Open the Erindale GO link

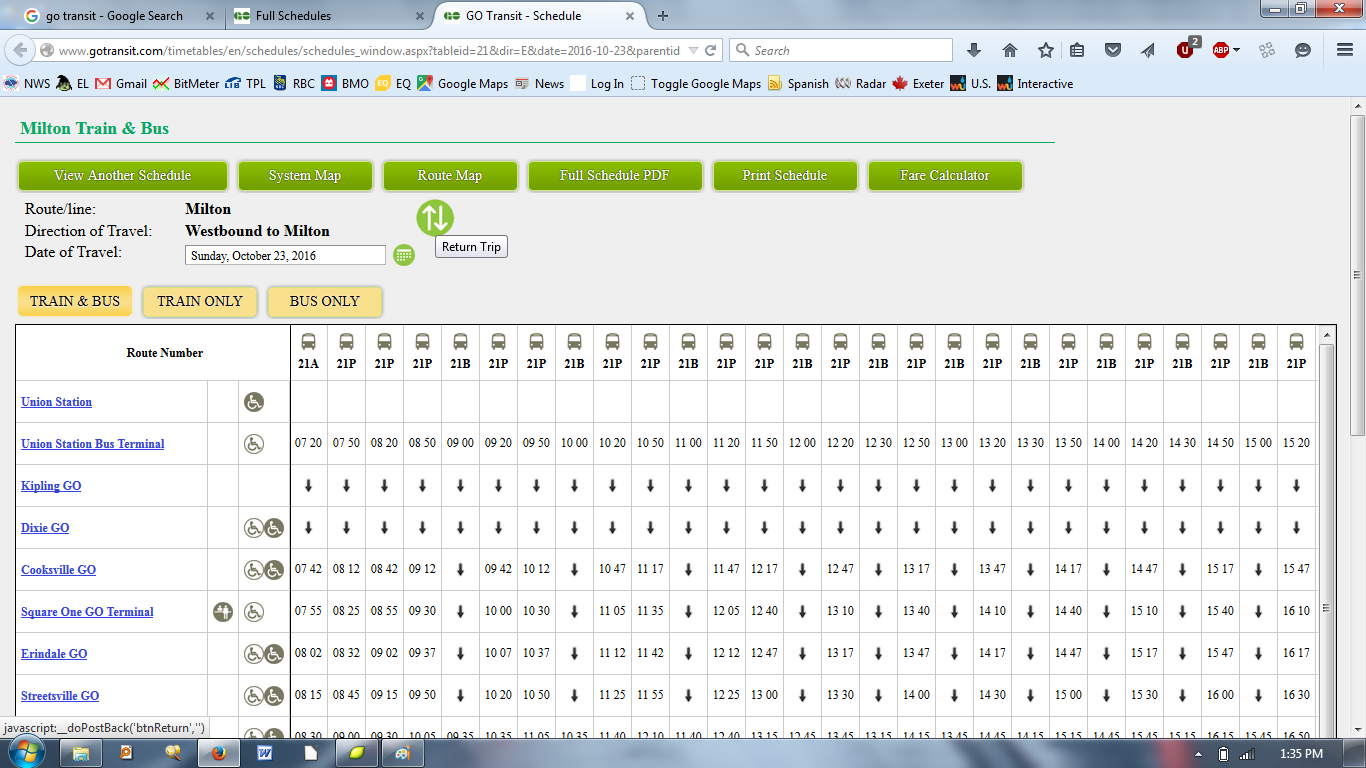click(x=54, y=654)
